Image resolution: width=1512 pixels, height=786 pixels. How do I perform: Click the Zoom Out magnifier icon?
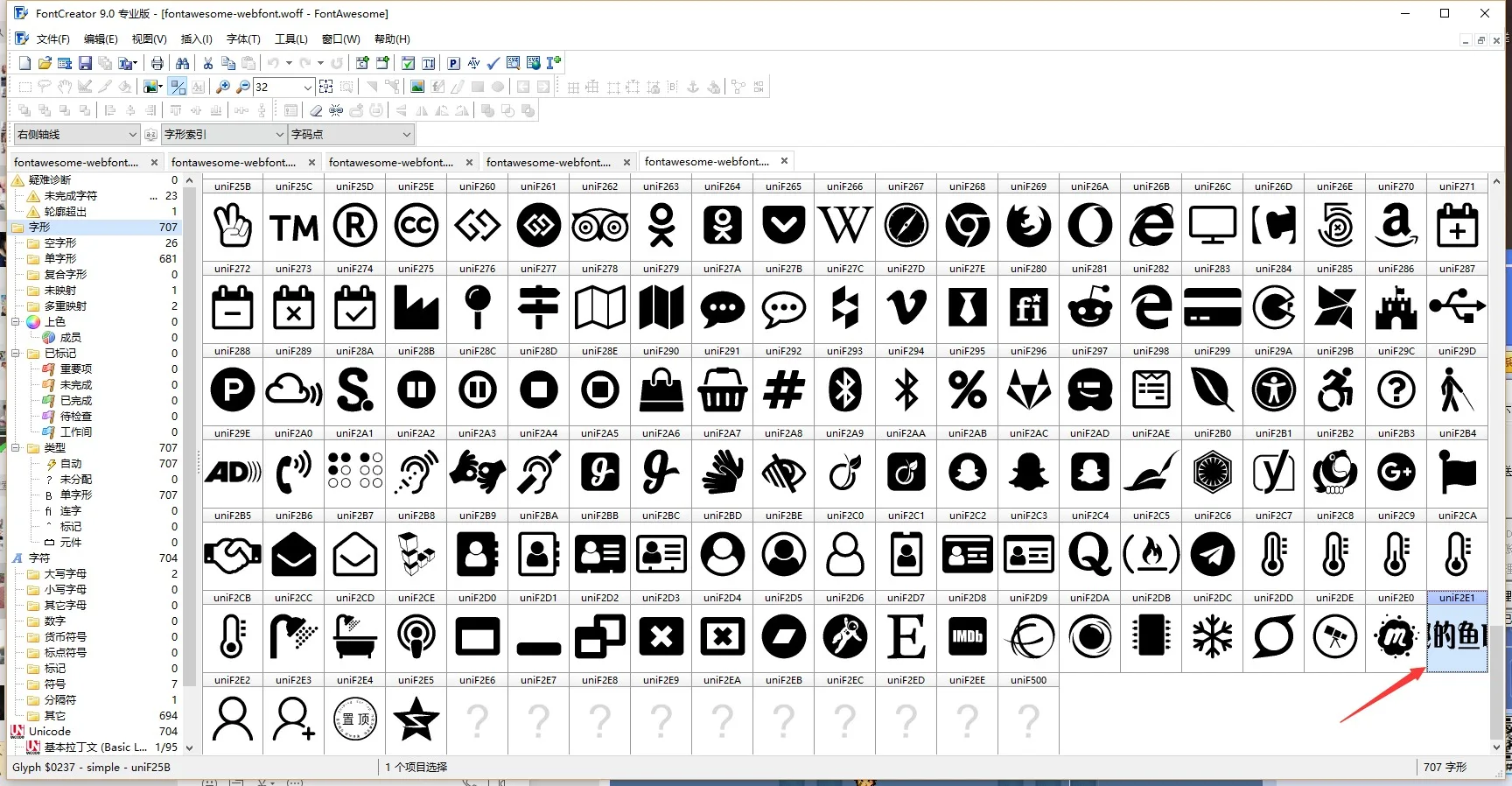[243, 87]
